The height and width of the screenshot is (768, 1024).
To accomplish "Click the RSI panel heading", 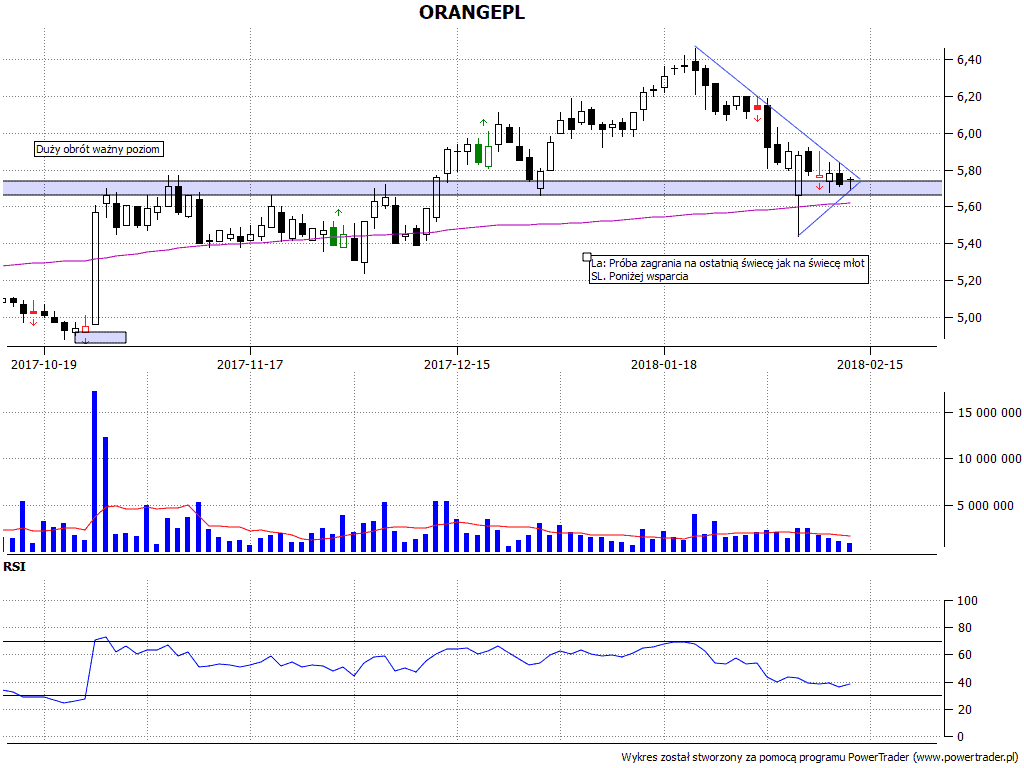I will tap(14, 566).
